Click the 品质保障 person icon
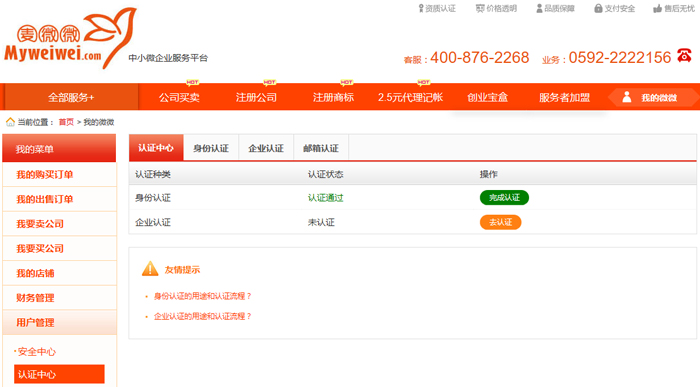 point(539,8)
